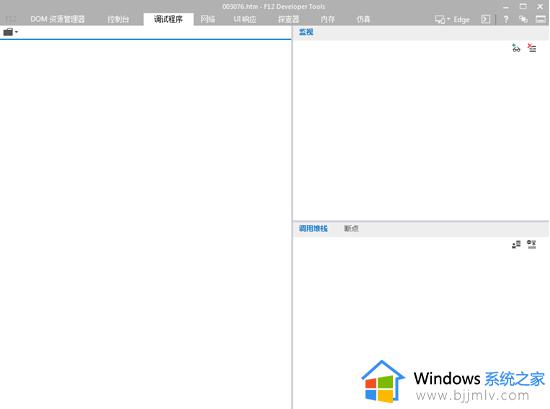Go to the 内存 memory tab
The image size is (550, 409).
(327, 19)
